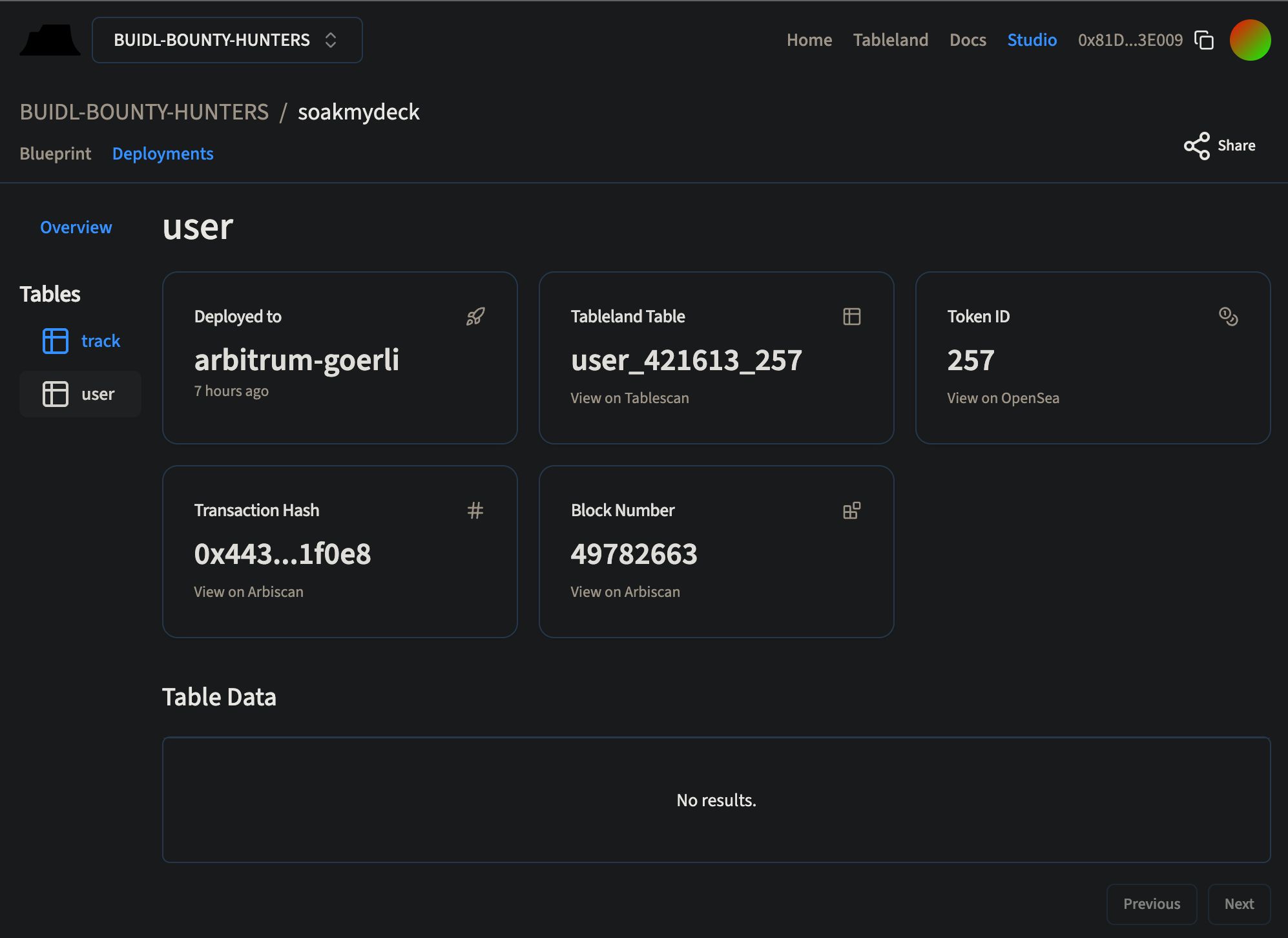This screenshot has width=1288, height=938.
Task: Click coins icon on Token ID card
Action: [x=1229, y=317]
